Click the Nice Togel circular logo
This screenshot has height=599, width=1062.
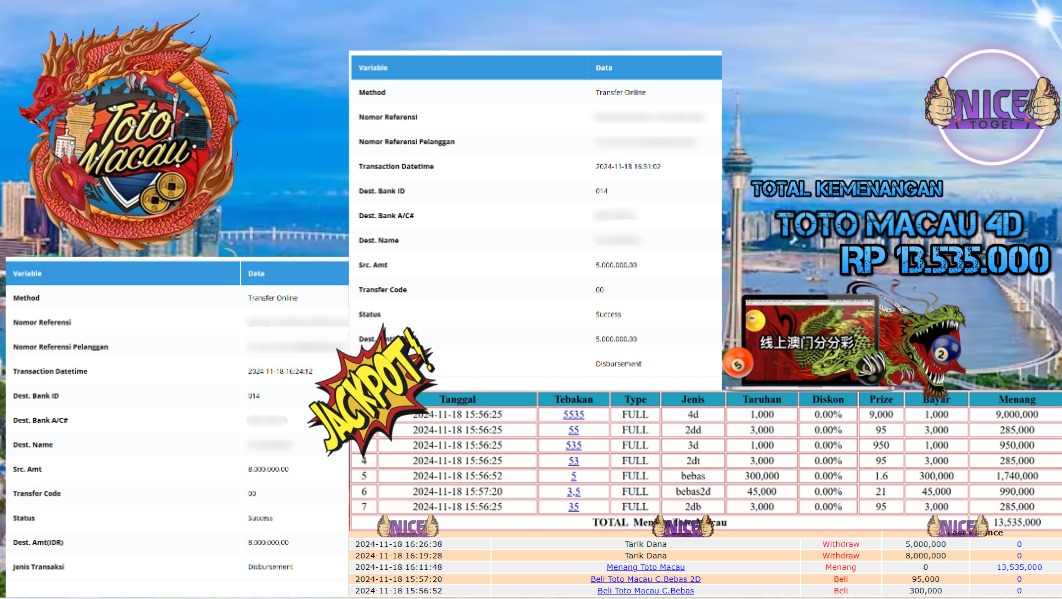coord(991,107)
